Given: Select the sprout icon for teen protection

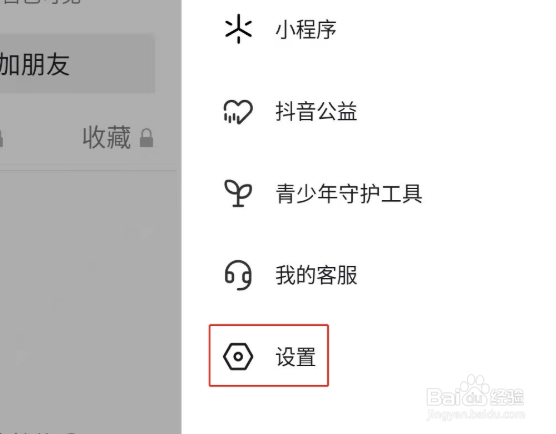Looking at the screenshot, I should [x=238, y=193].
